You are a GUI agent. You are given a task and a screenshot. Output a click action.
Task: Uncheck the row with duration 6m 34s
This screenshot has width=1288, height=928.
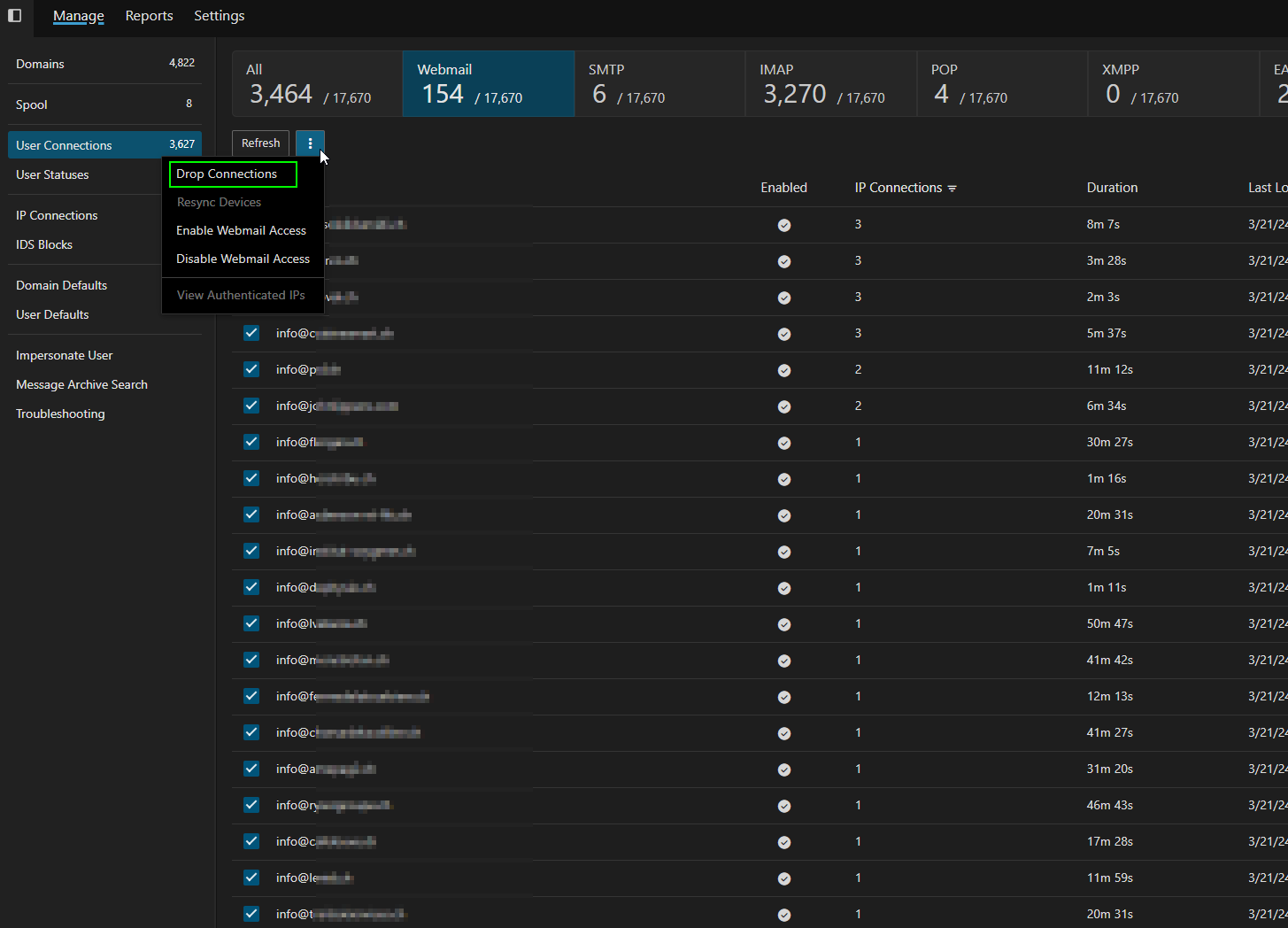pos(251,406)
